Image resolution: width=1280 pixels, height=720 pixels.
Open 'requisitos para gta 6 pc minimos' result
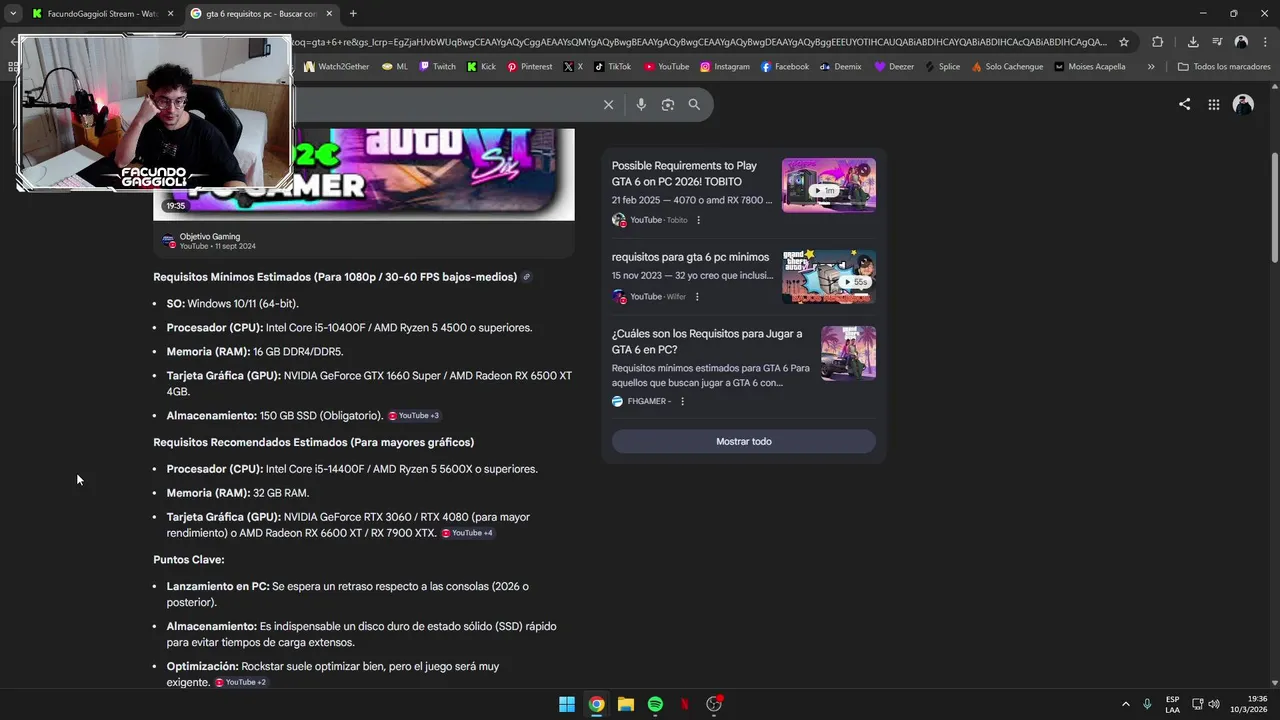[x=690, y=257]
